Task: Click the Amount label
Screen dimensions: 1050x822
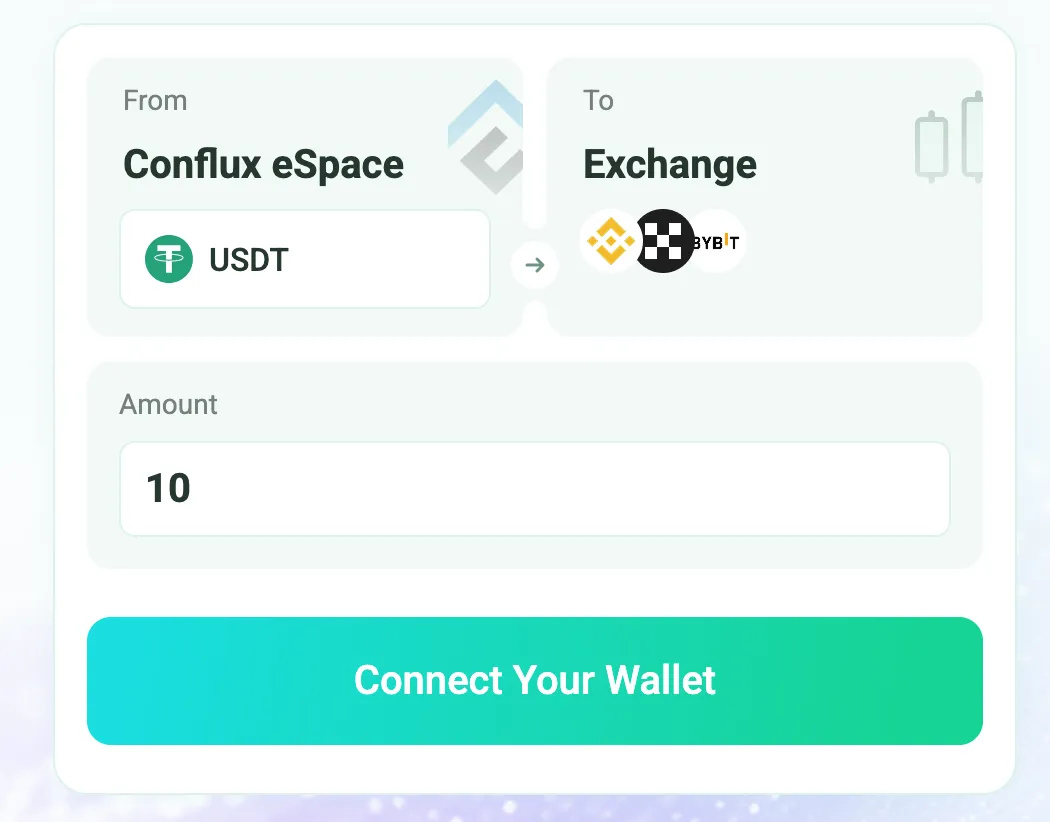Action: (168, 404)
